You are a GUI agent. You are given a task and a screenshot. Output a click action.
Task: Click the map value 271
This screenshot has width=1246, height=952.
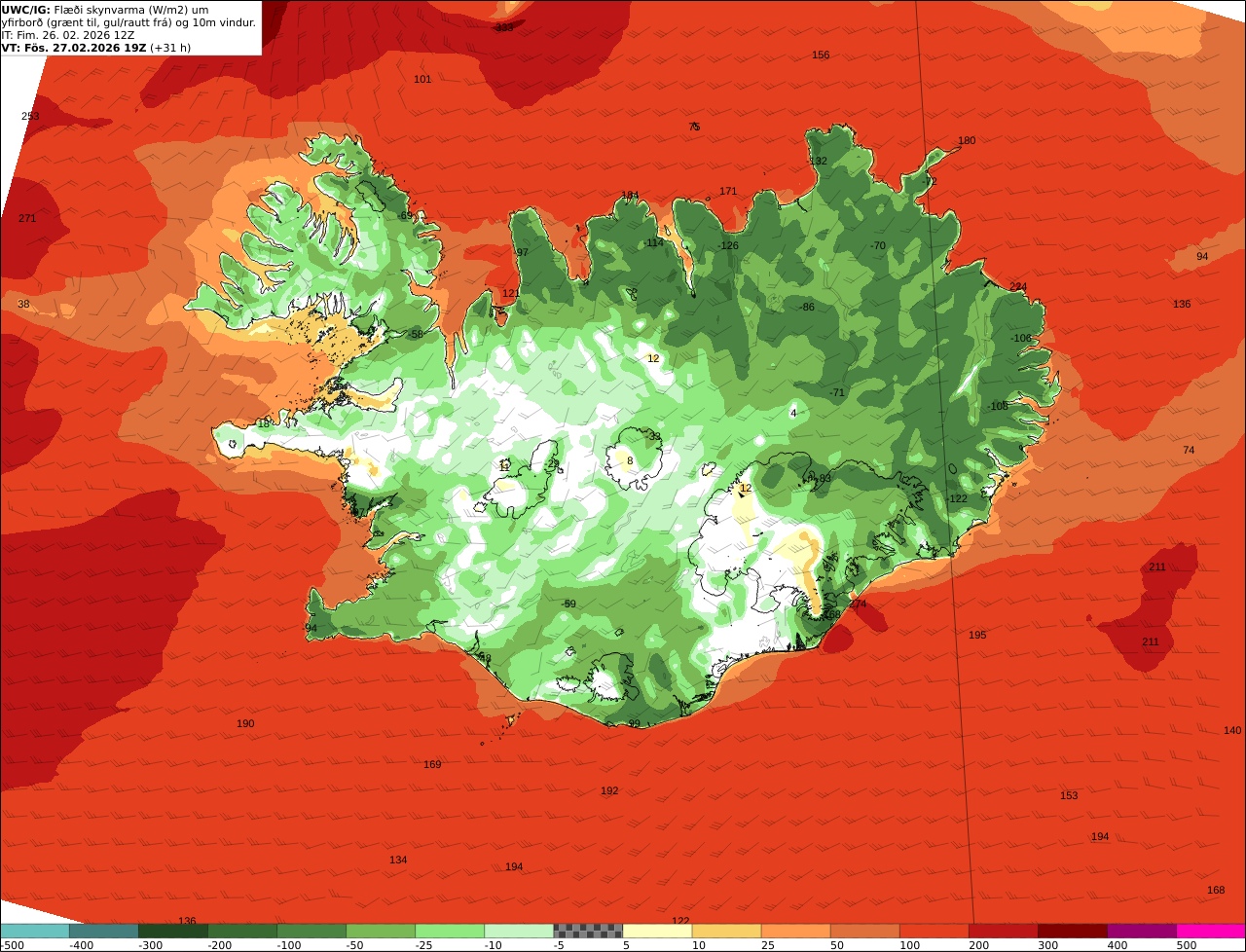(x=27, y=218)
